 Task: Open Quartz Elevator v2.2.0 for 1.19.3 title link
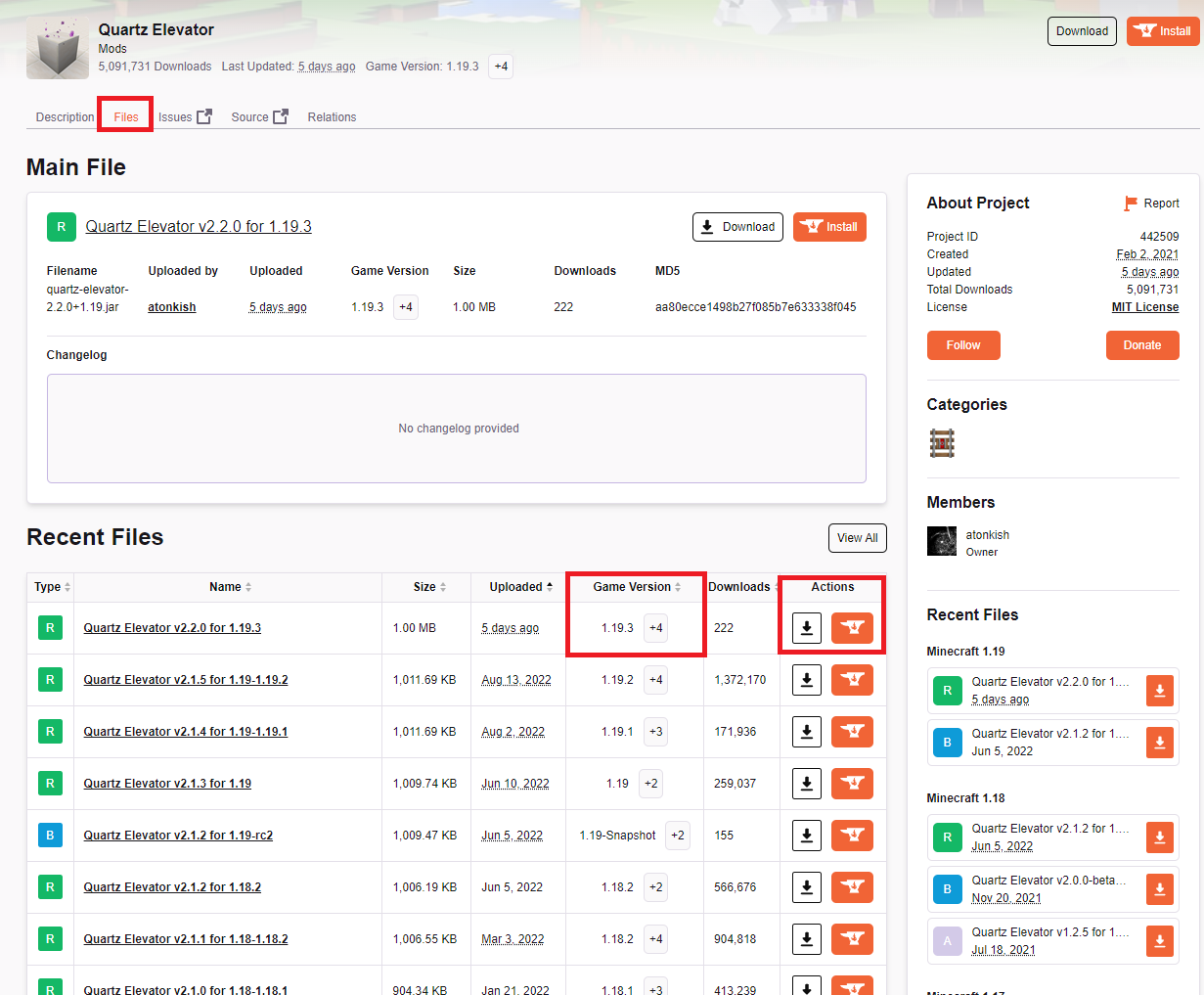(199, 227)
